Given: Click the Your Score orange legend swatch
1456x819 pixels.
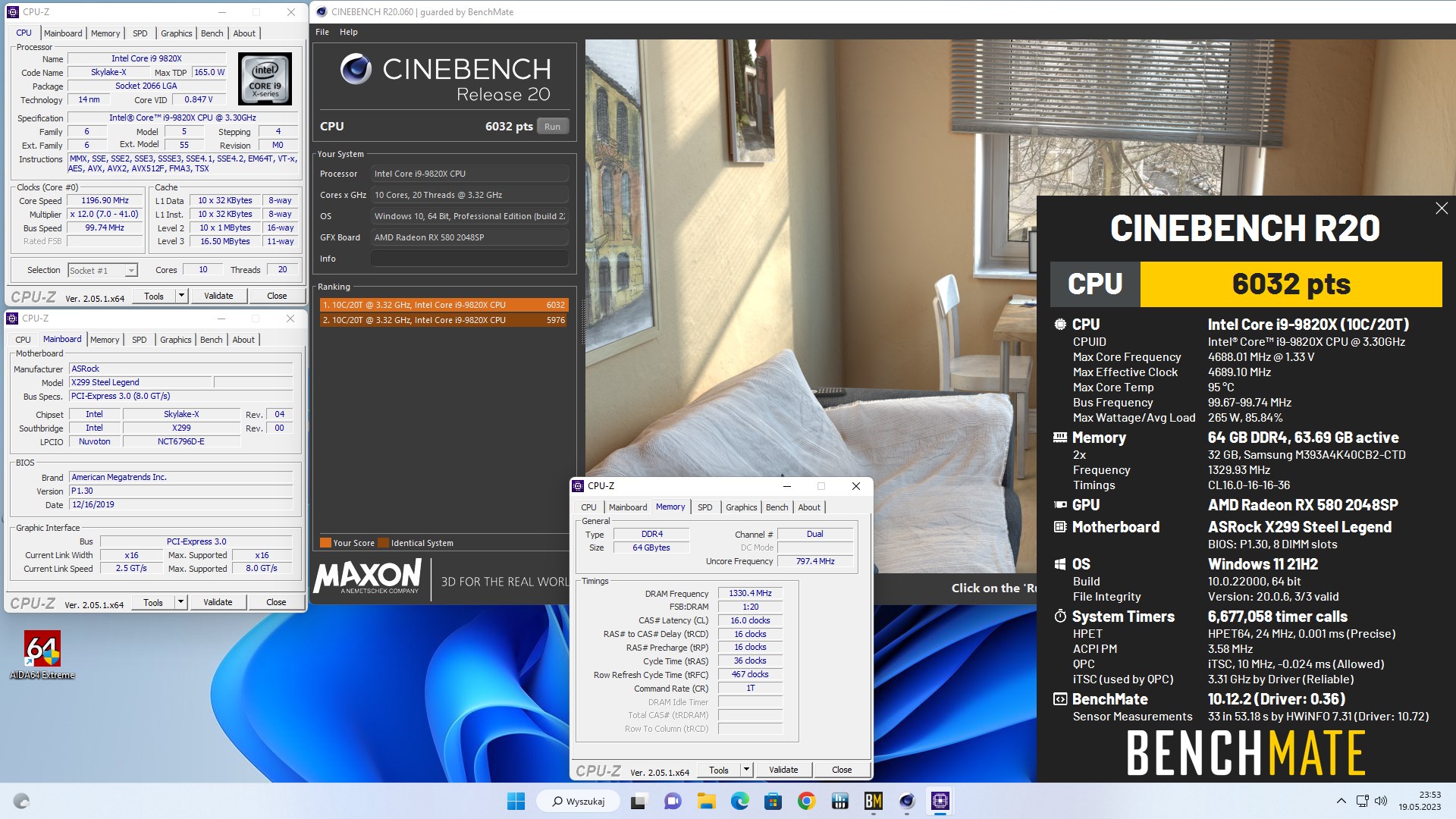Looking at the screenshot, I should point(325,543).
